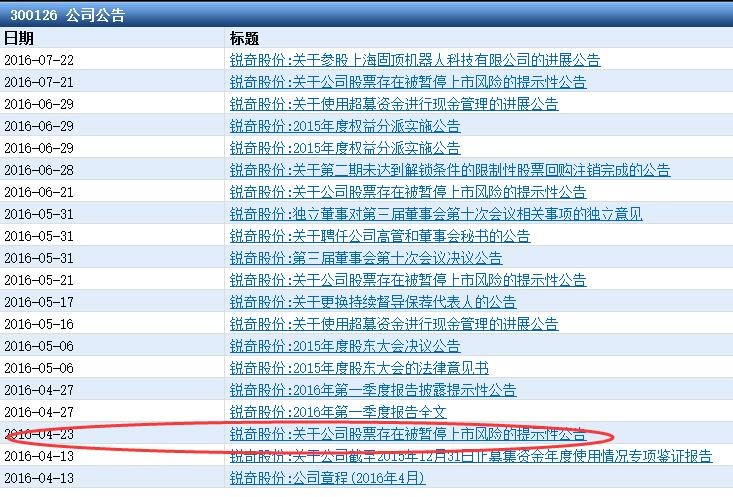
Task: Open 第三届董事会第十次会议决议公告 link
Action: [x=366, y=258]
